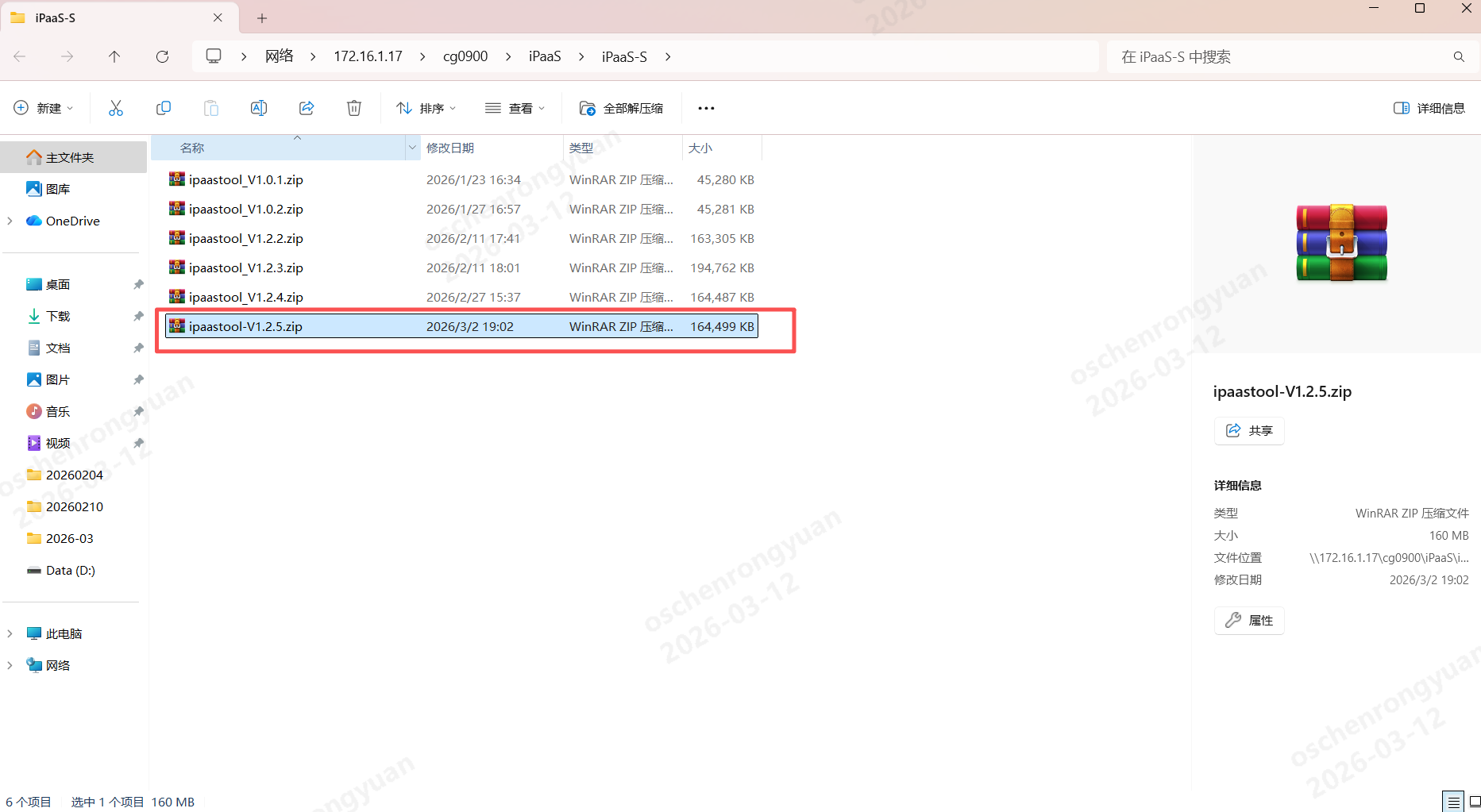Select ipaastool_V1.2.3.zip file
The image size is (1481, 812).
pos(246,267)
